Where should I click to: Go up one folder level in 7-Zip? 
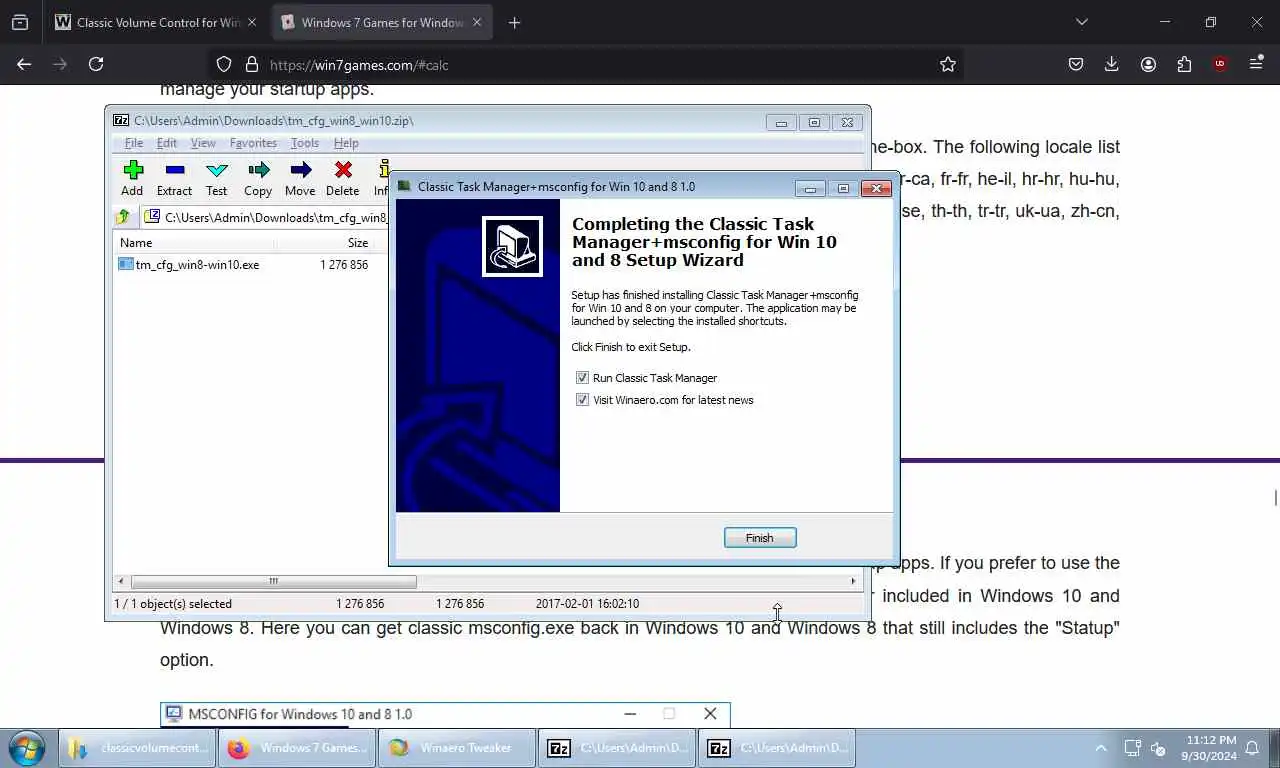click(x=123, y=217)
